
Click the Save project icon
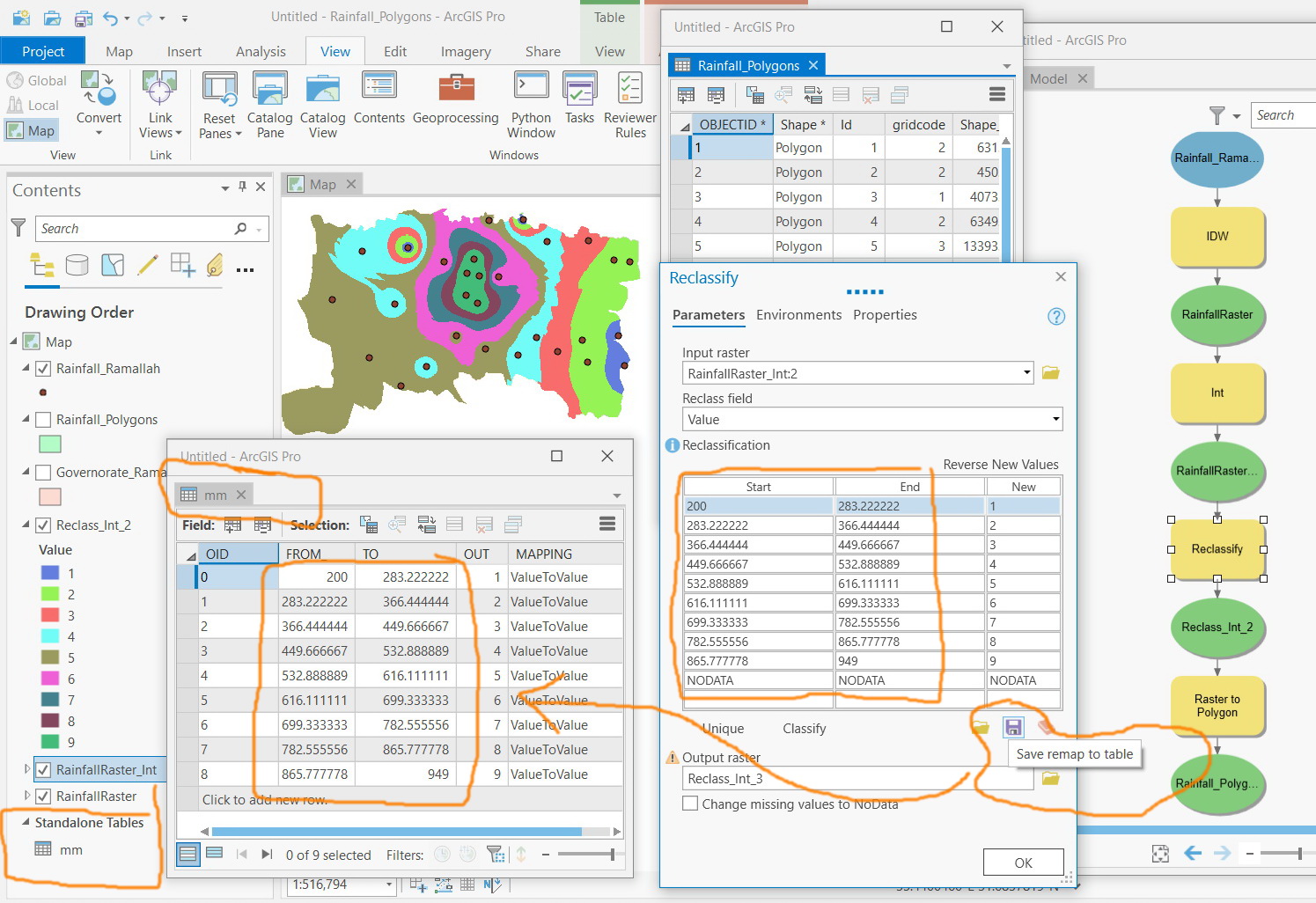(84, 18)
